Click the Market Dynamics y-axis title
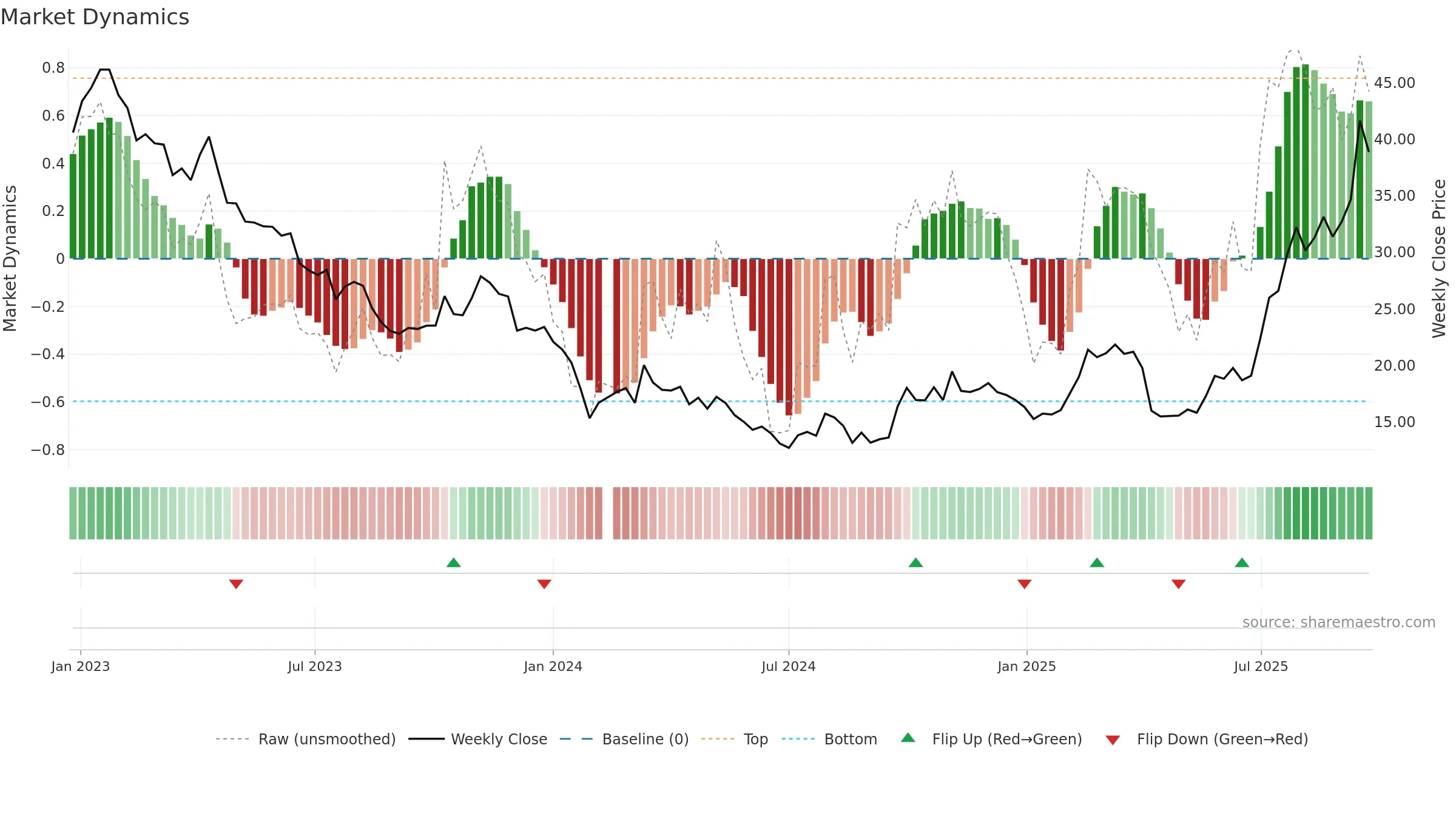The width and height of the screenshot is (1456, 819). [10, 258]
